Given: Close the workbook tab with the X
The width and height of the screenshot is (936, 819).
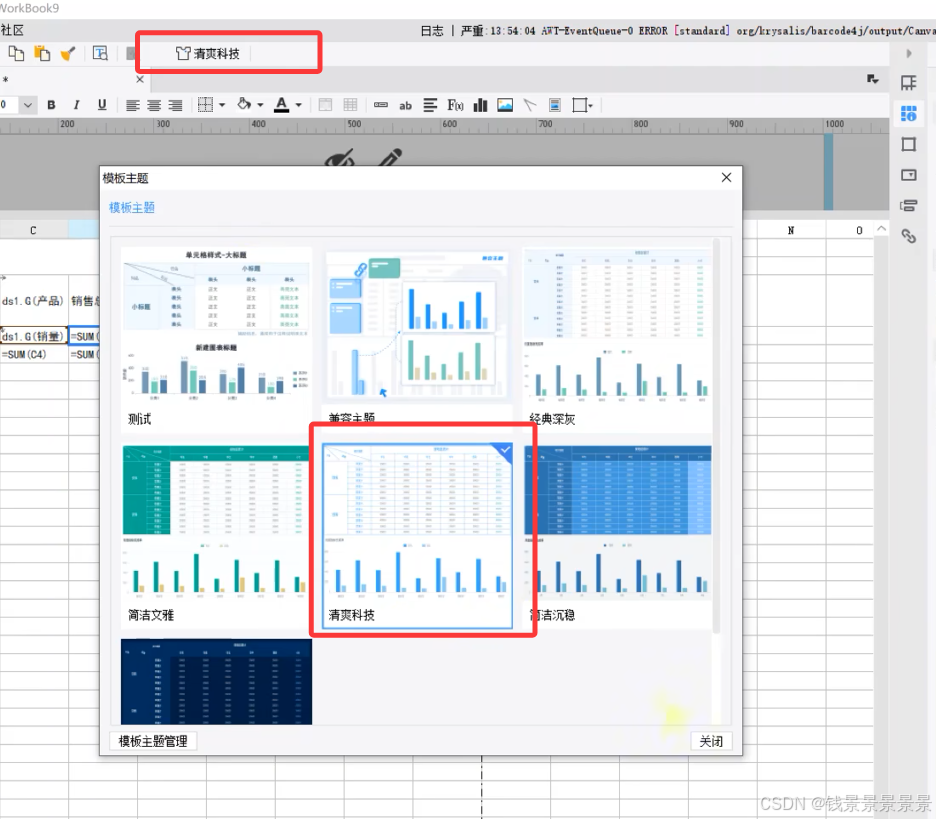Looking at the screenshot, I should click(x=140, y=79).
